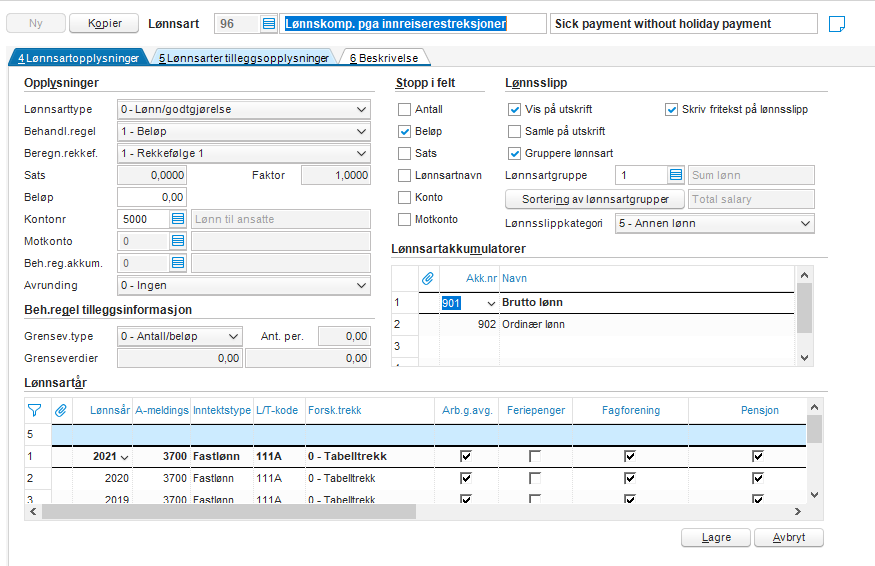Uncheck the Beløp stop checkbox
The image size is (875, 566).
pyautogui.click(x=405, y=131)
